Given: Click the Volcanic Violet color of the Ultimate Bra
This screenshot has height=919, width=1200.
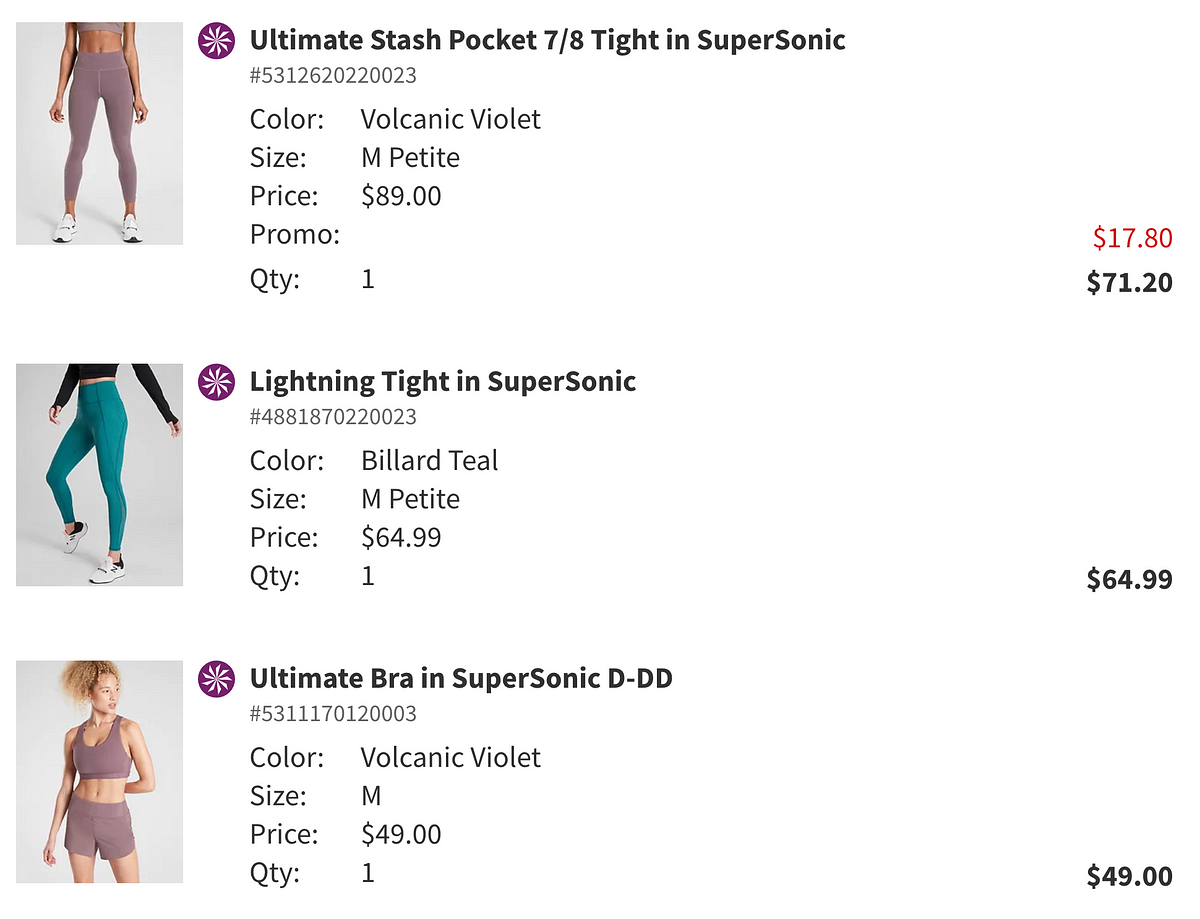Looking at the screenshot, I should coord(450,758).
